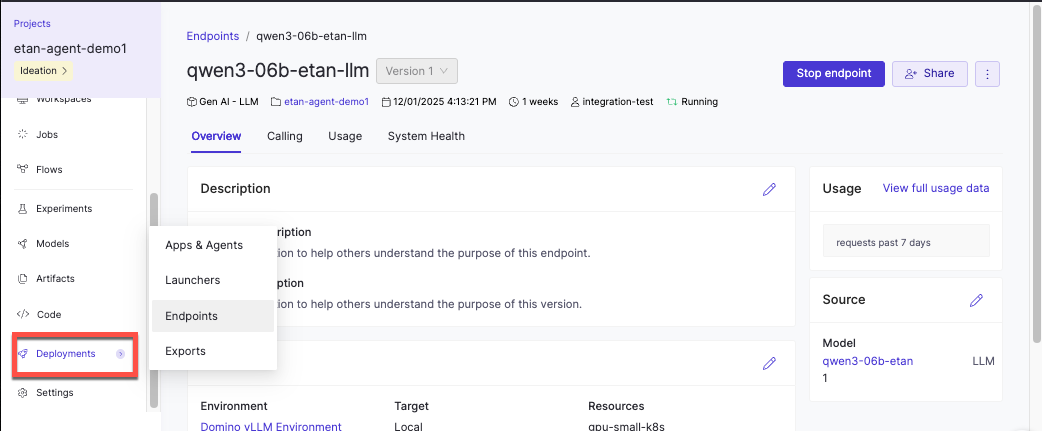Click the qwen3-06b-etan-llm page title
This screenshot has width=1042, height=431.
278,71
